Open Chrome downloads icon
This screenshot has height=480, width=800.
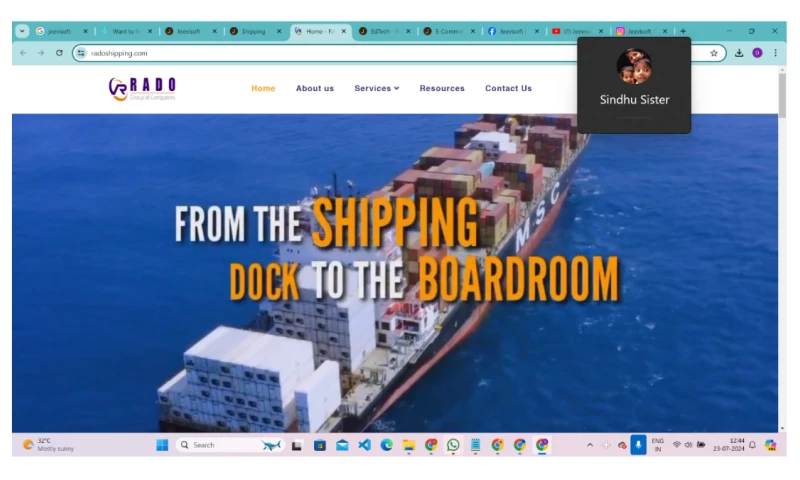(739, 53)
